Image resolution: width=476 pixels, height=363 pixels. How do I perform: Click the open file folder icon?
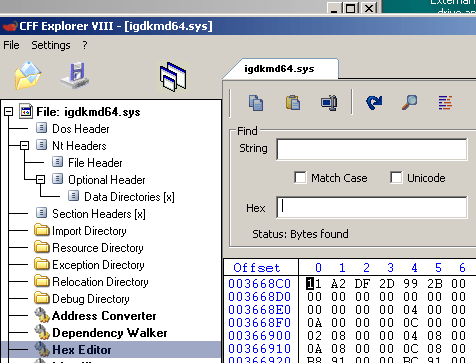(x=28, y=76)
